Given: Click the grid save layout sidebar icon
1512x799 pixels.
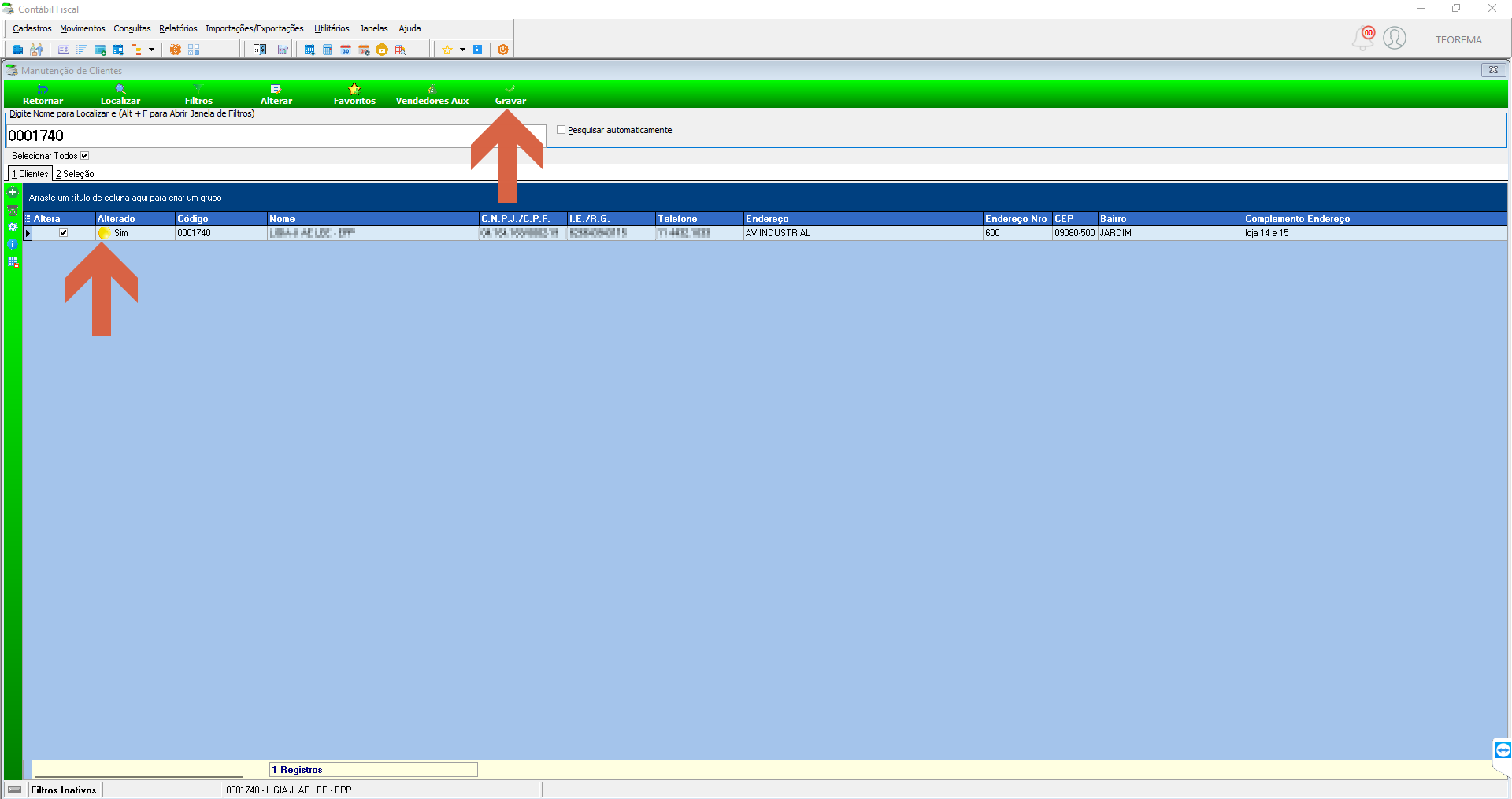Looking at the screenshot, I should [x=13, y=262].
